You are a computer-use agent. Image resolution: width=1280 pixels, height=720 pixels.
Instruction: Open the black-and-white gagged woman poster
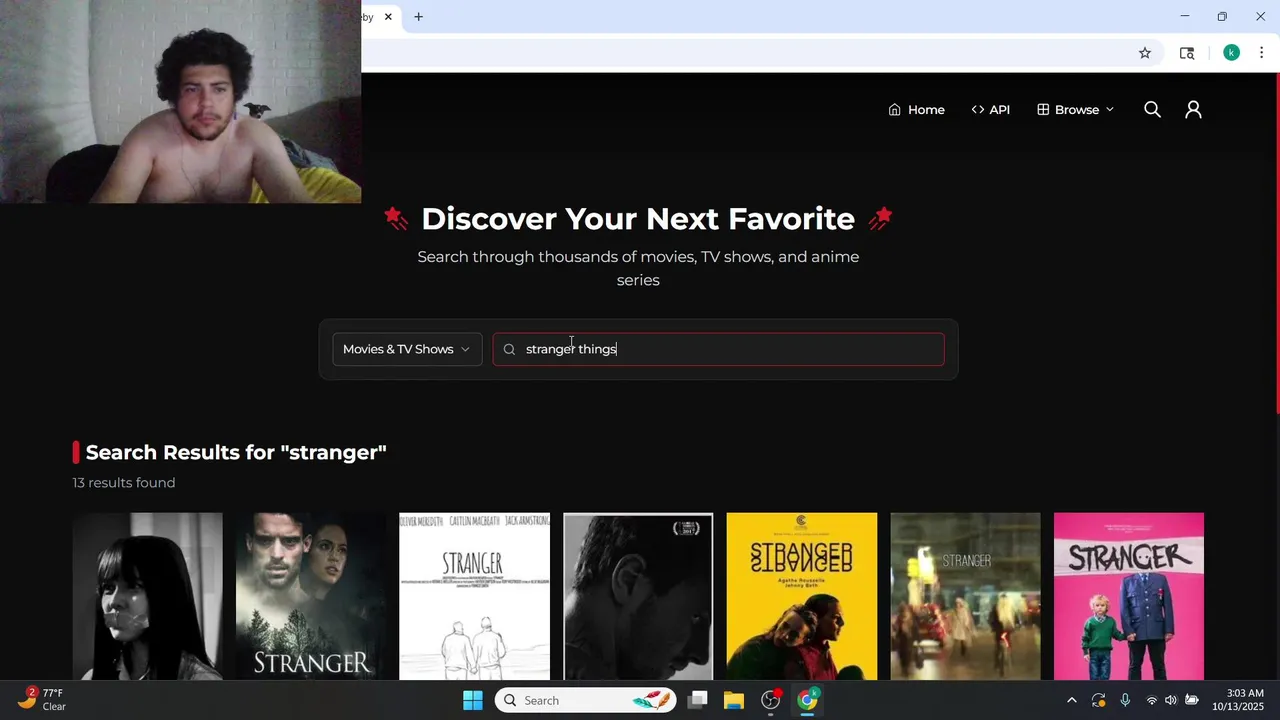pyautogui.click(x=147, y=596)
